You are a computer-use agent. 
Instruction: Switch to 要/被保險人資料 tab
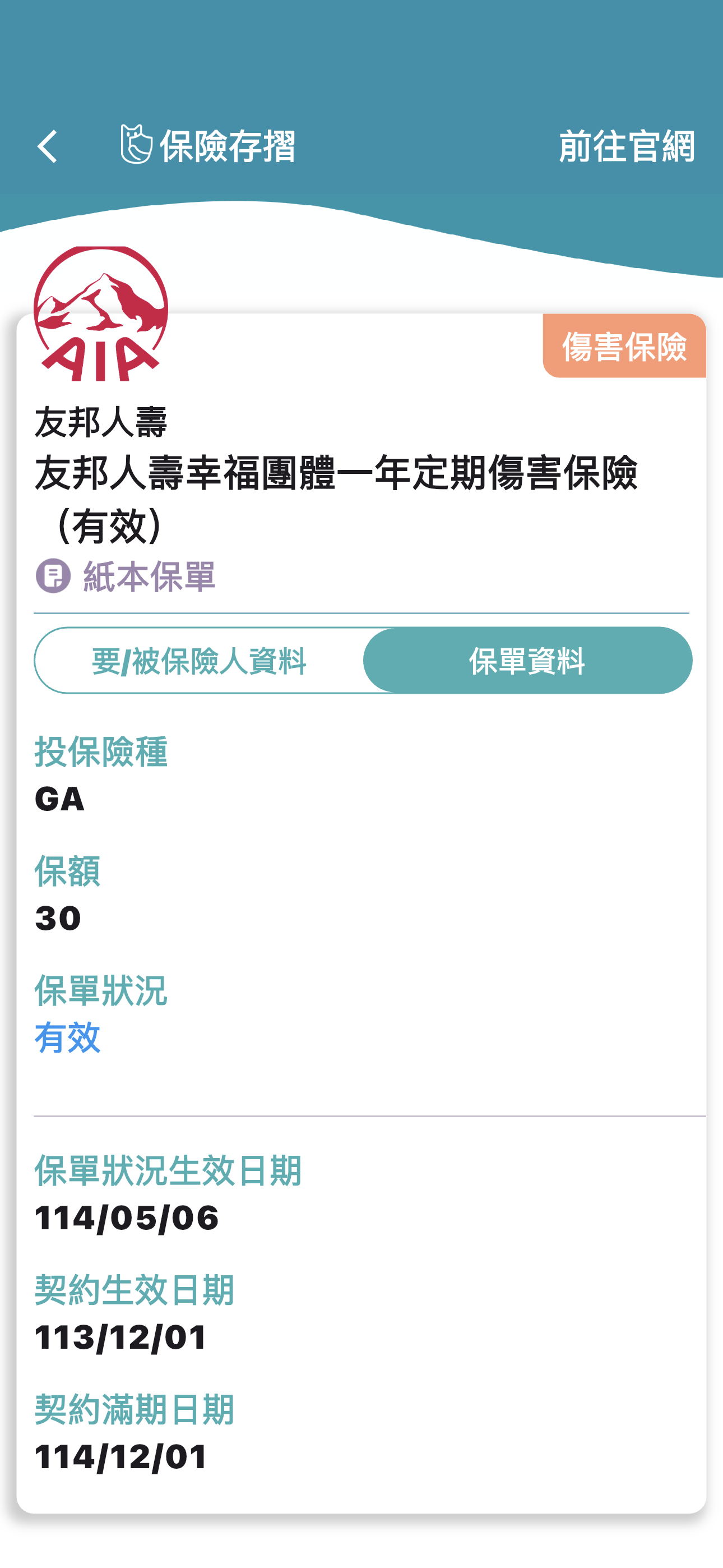[x=199, y=661]
